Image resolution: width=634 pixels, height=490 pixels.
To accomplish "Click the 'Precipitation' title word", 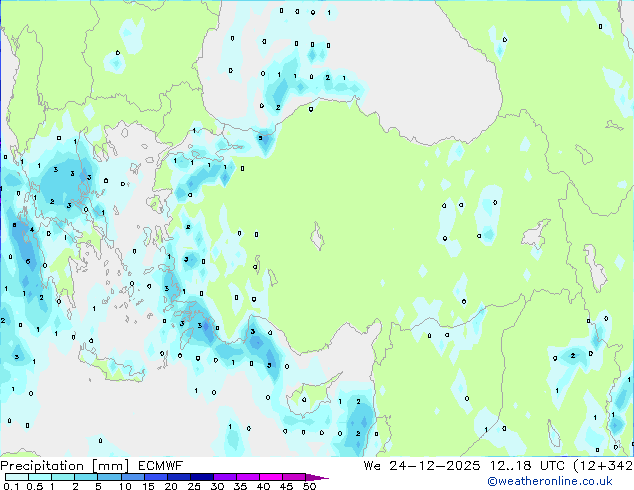I will 42,466.
